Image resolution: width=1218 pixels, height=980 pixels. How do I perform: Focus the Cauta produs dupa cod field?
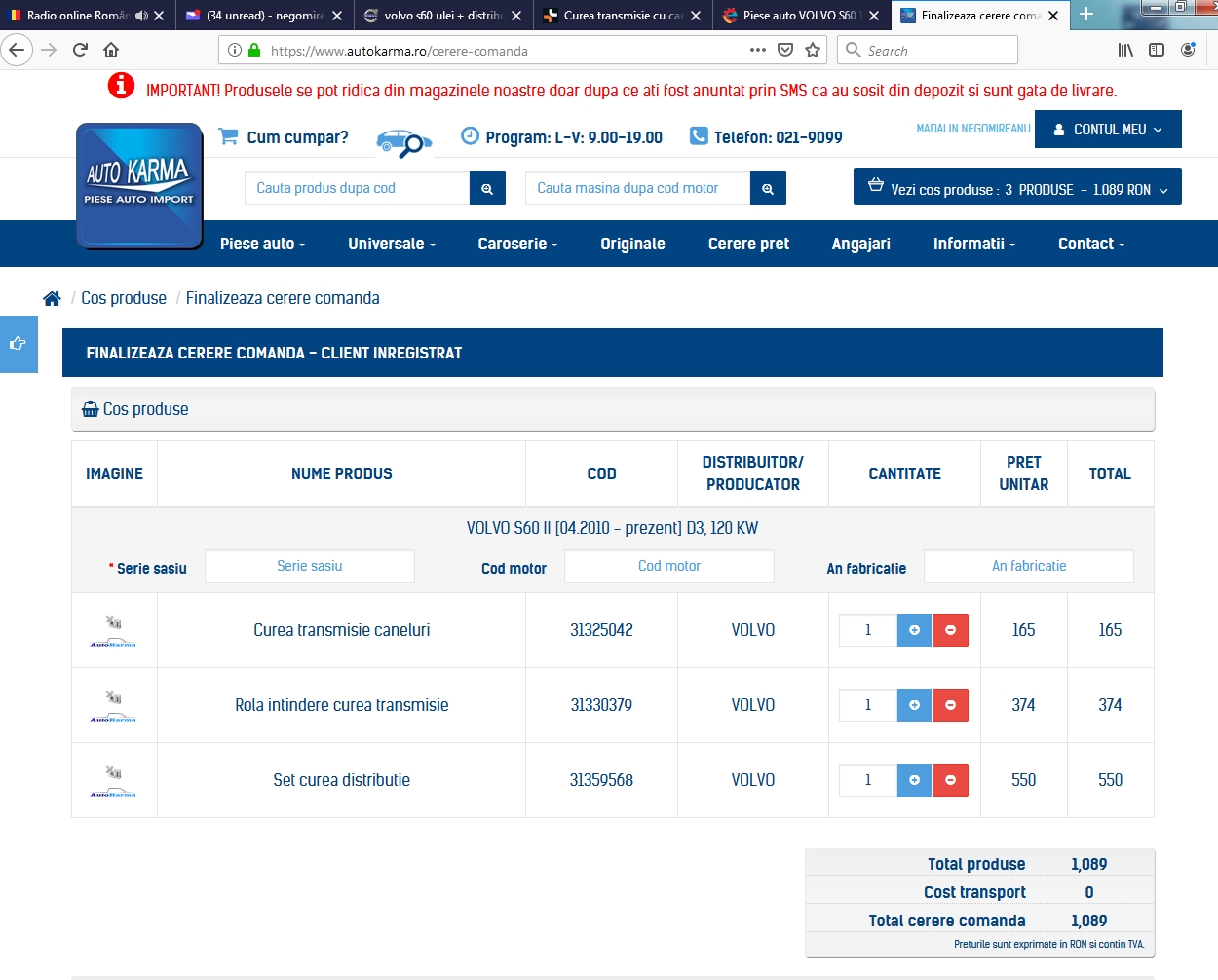(358, 188)
